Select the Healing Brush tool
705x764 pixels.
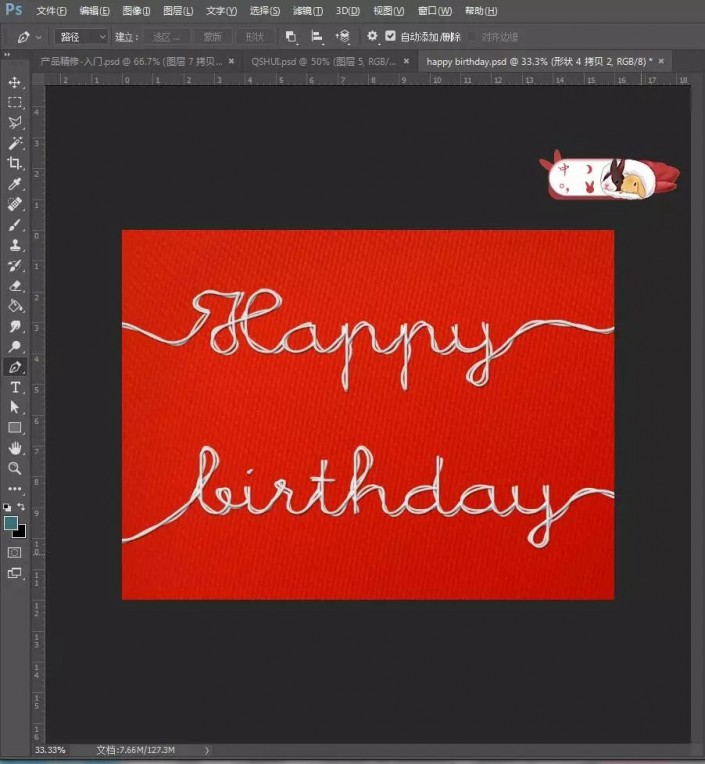(15, 204)
